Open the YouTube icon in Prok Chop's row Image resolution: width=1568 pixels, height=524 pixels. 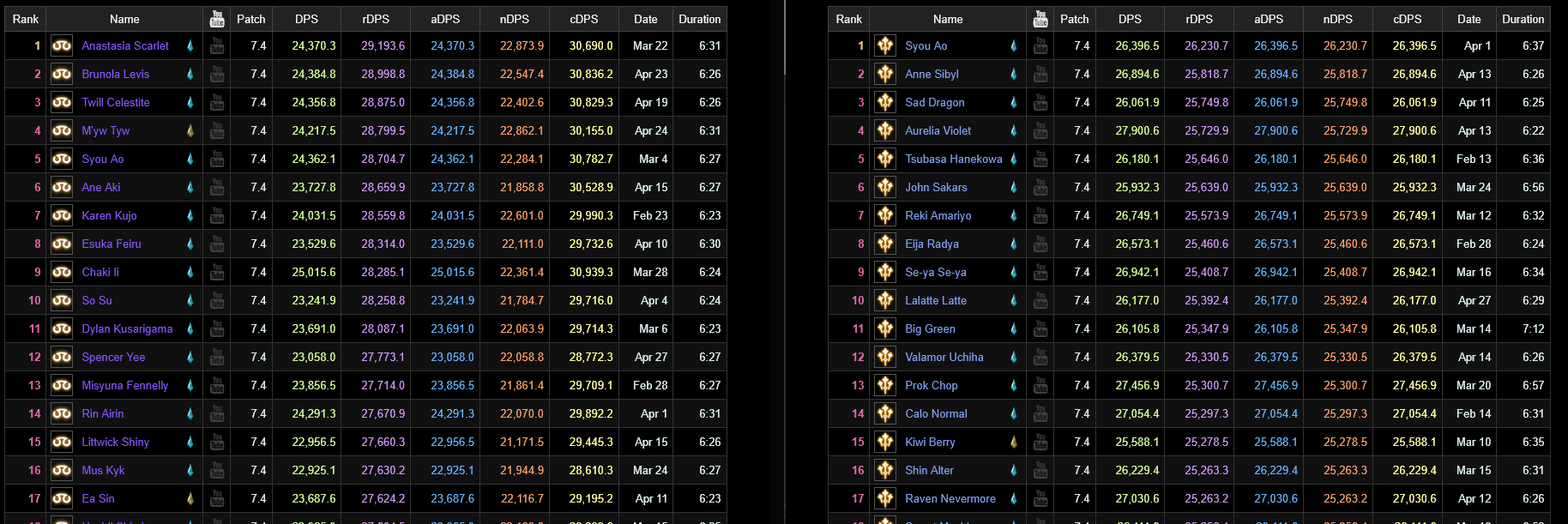click(x=1040, y=385)
